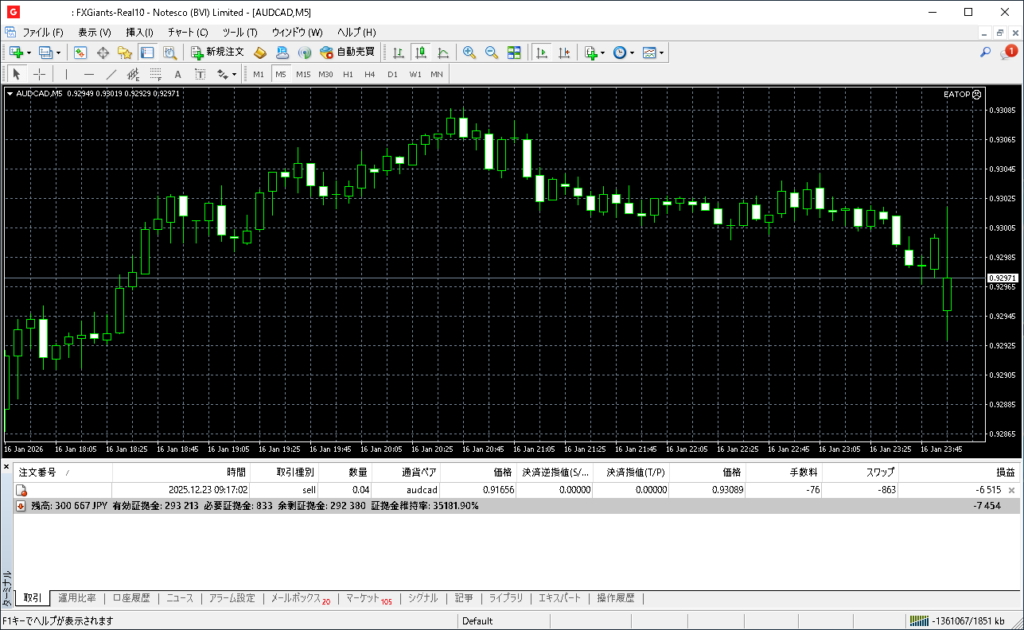This screenshot has height=630, width=1024.
Task: Select the crosshair cursor tool
Action: coord(39,74)
